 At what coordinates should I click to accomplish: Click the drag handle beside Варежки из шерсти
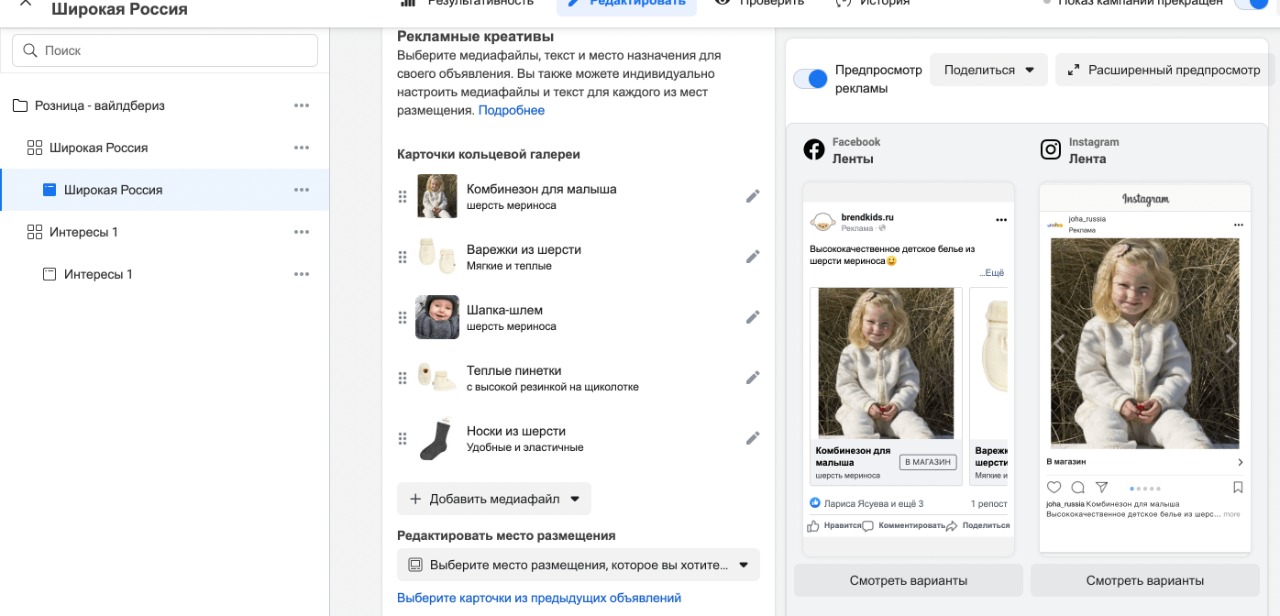pyautogui.click(x=403, y=257)
